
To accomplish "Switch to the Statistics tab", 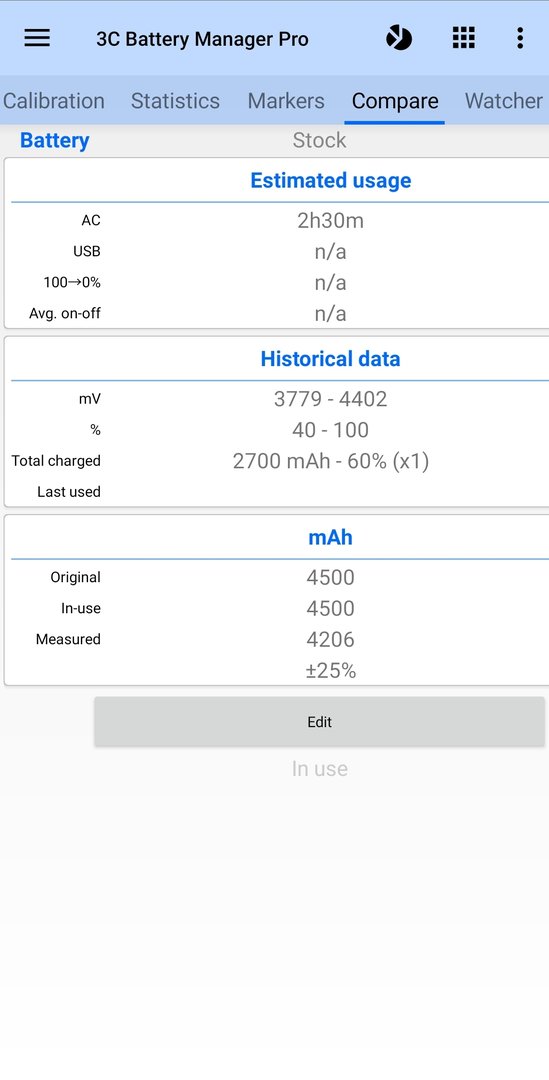I will tap(175, 101).
